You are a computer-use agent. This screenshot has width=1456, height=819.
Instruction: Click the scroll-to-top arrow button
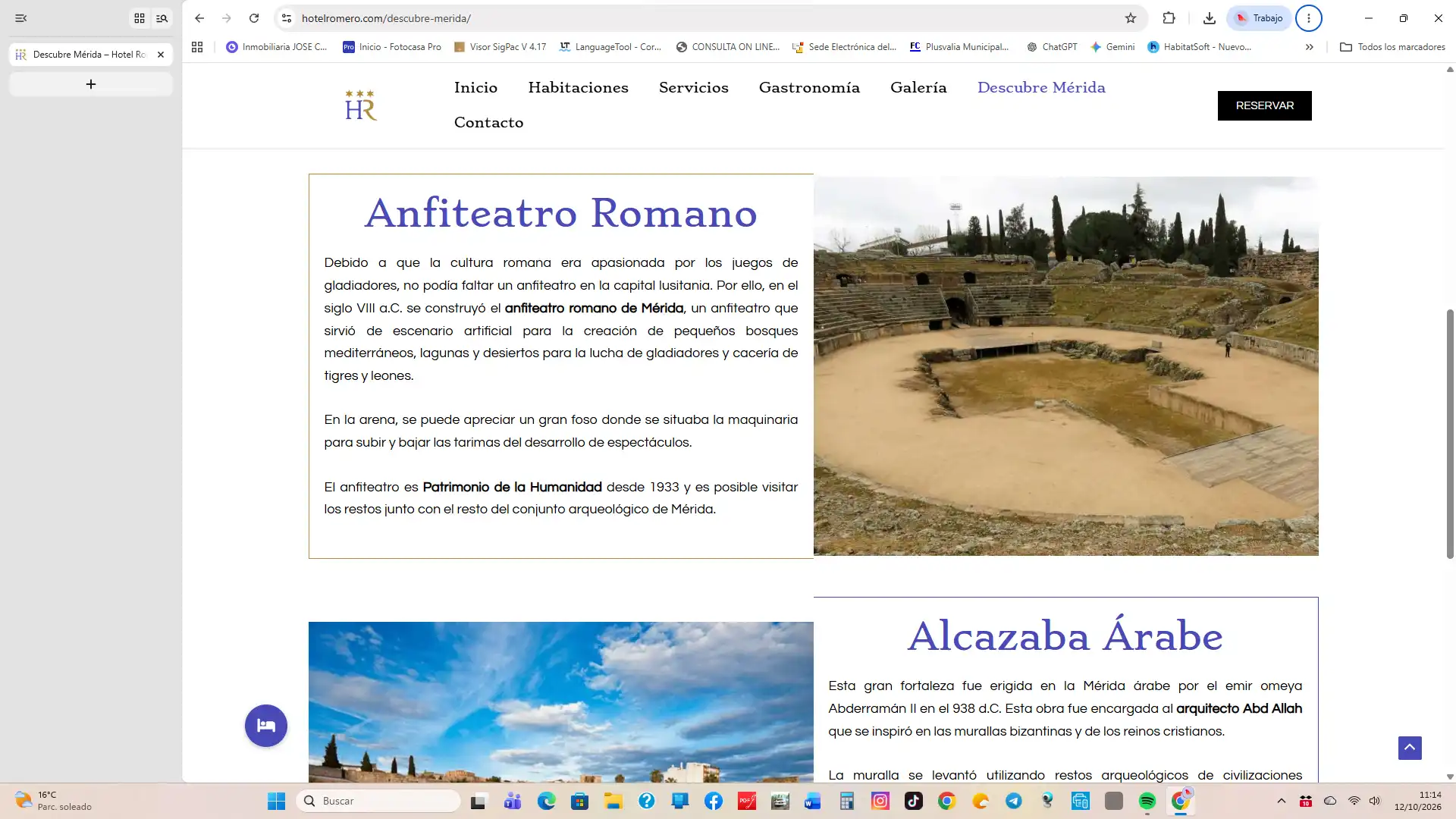point(1410,748)
